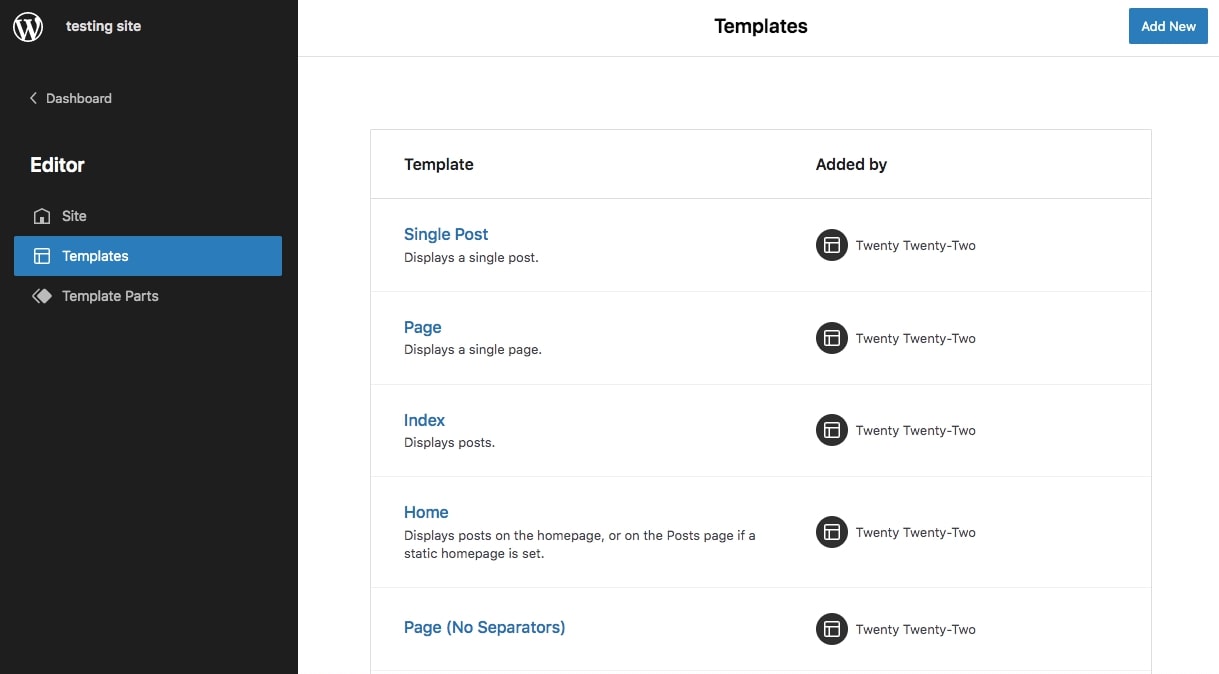Open the Page (No Separators) template

point(484,627)
